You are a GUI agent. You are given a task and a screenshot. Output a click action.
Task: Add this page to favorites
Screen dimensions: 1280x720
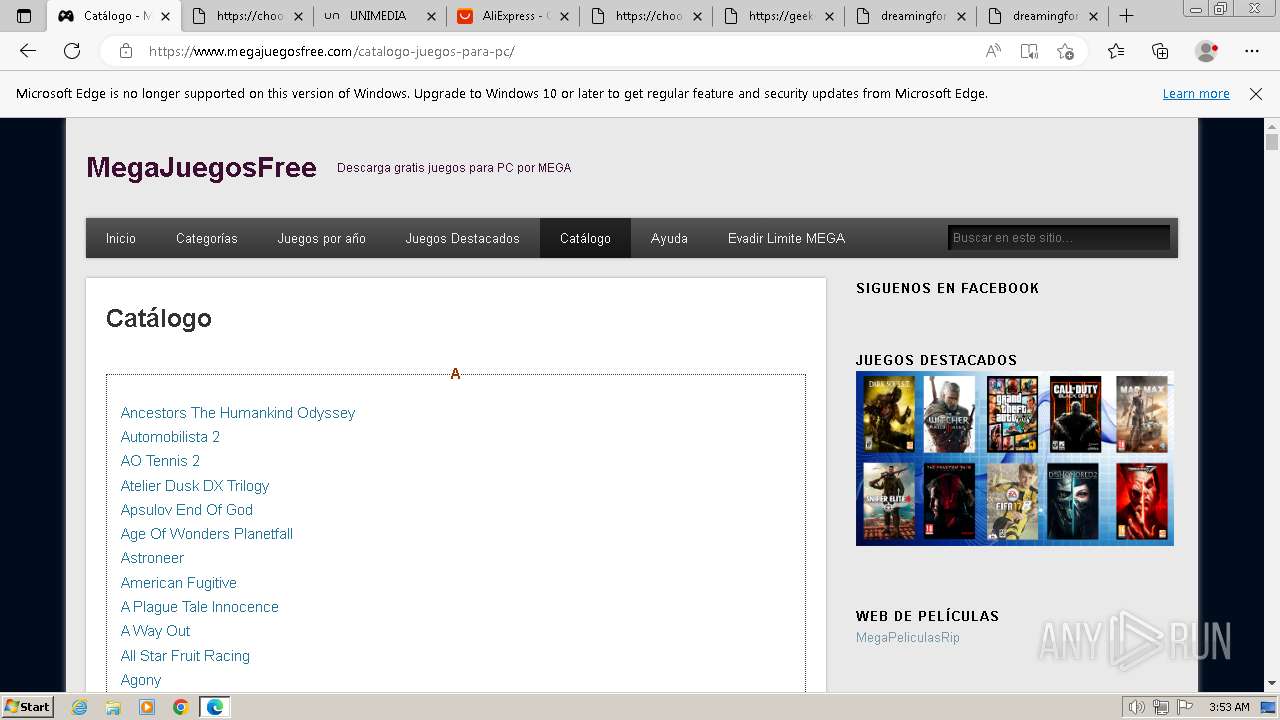point(1065,51)
